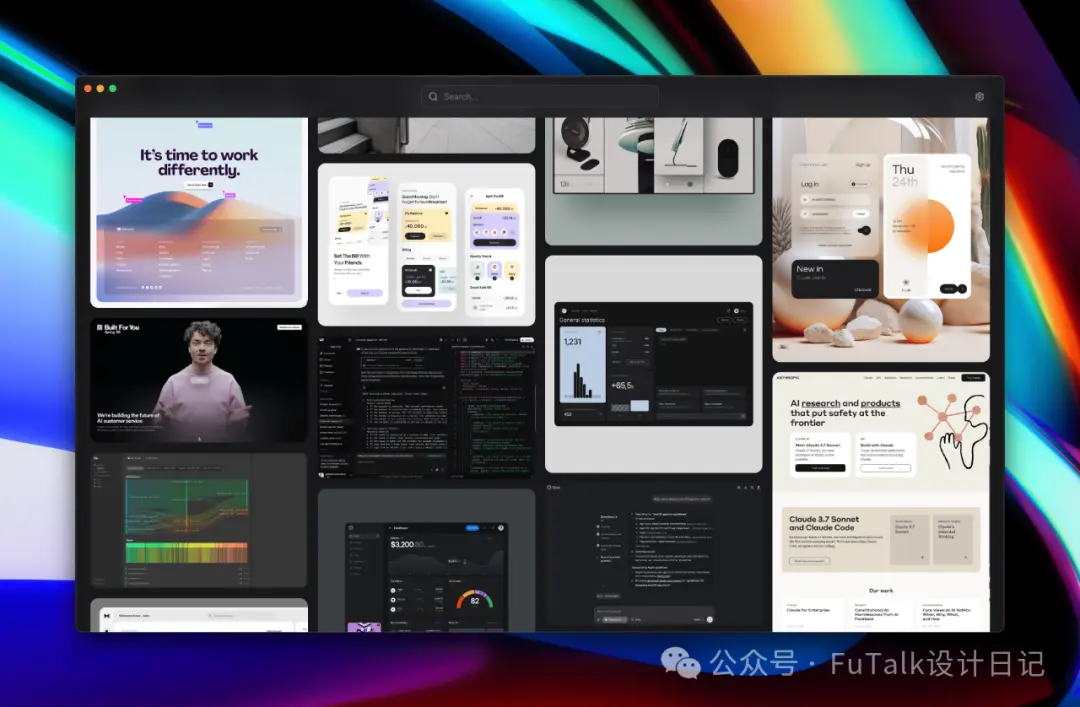
Task: Open the $3,200.80 dark dashboard thumbnail
Action: 426,560
